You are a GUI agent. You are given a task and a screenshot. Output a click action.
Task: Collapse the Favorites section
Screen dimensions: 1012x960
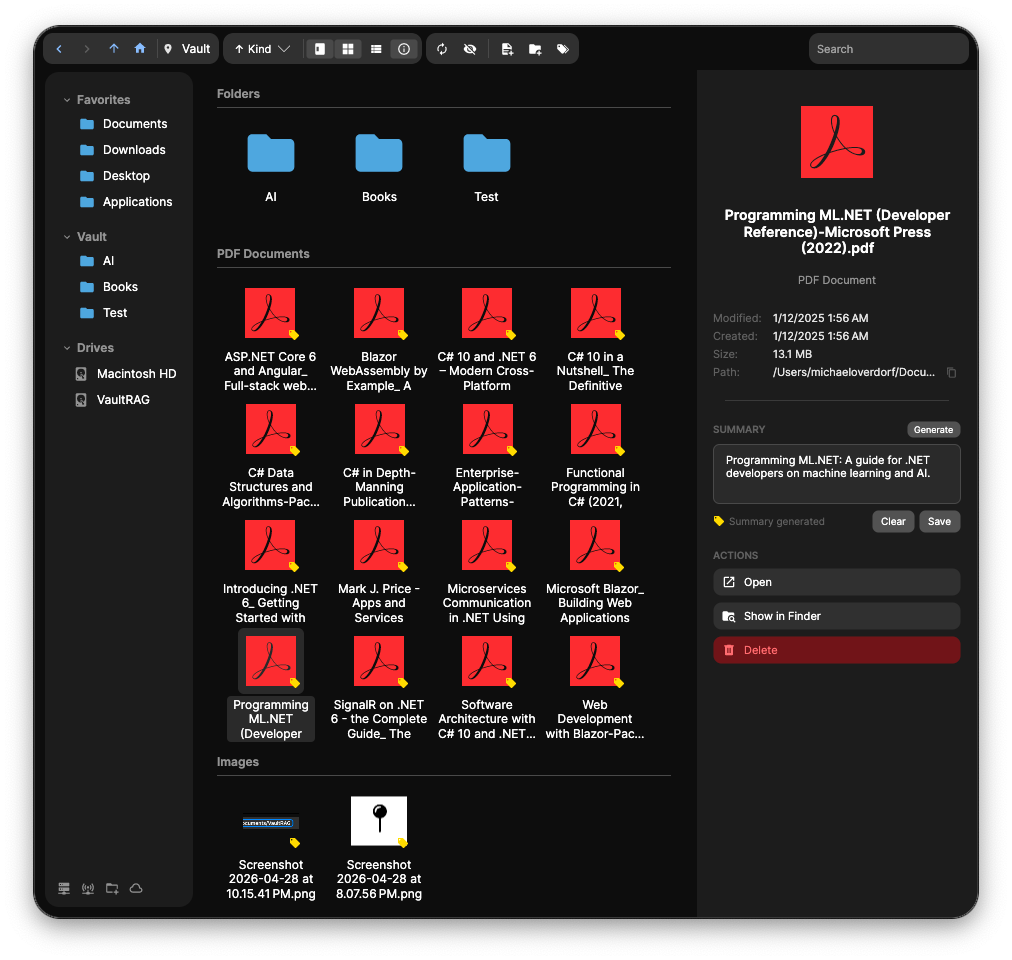67,100
